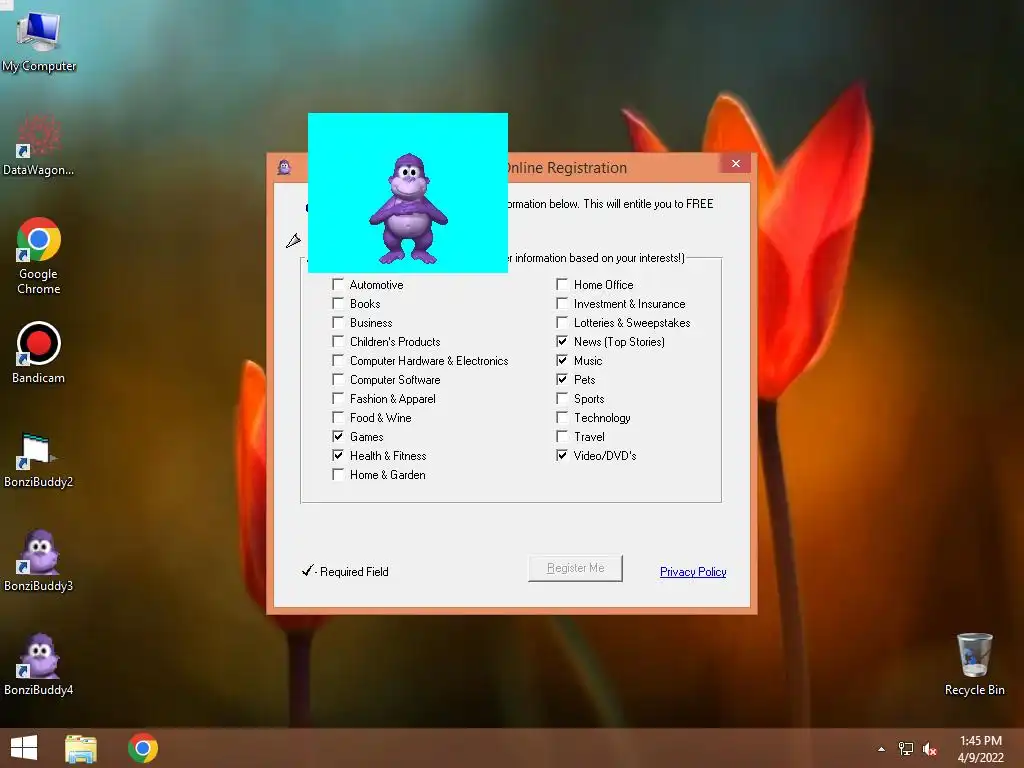Tick the Home Office checkbox
1024x768 pixels.
pyautogui.click(x=562, y=284)
